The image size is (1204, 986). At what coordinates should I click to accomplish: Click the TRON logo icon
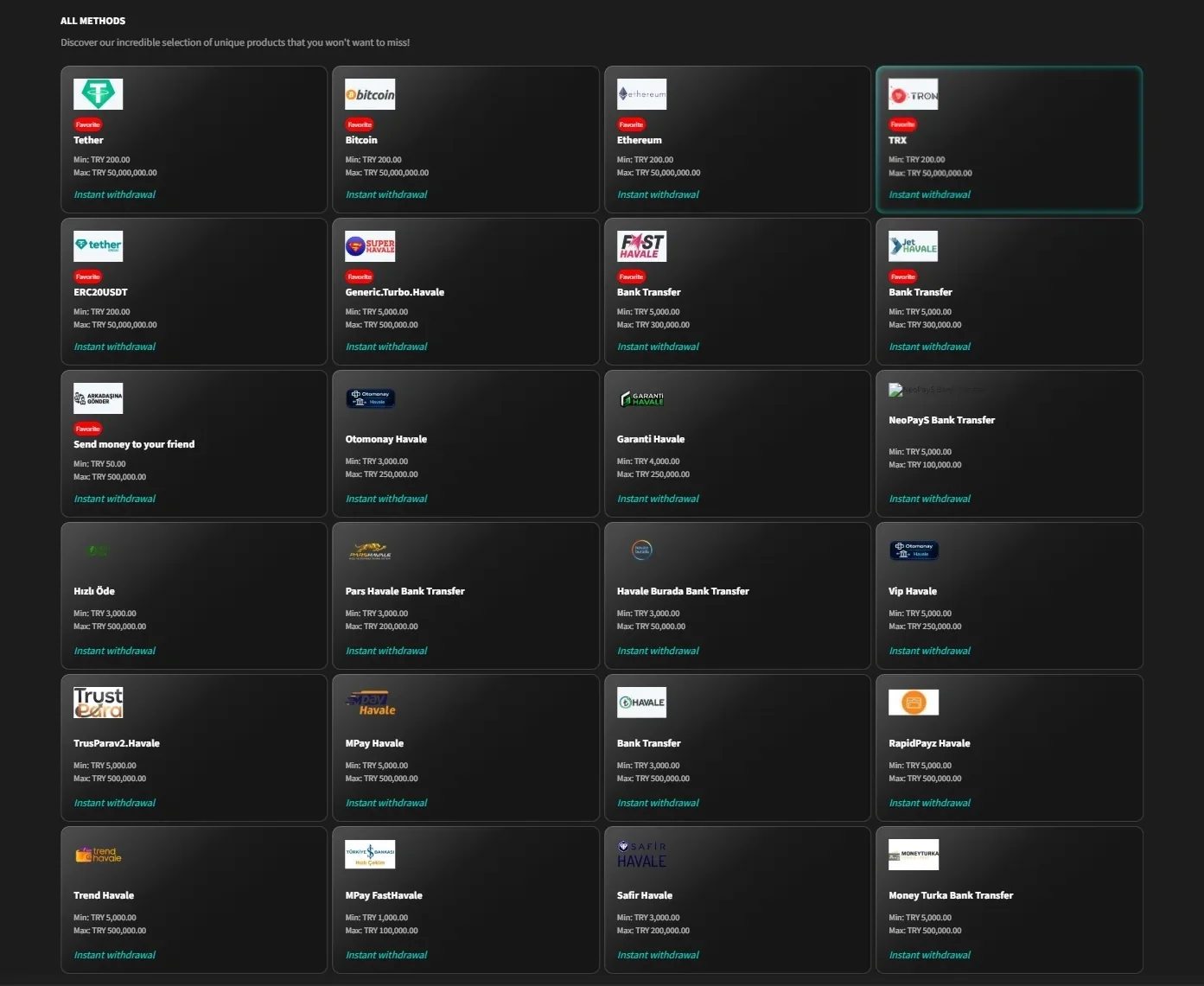914,94
